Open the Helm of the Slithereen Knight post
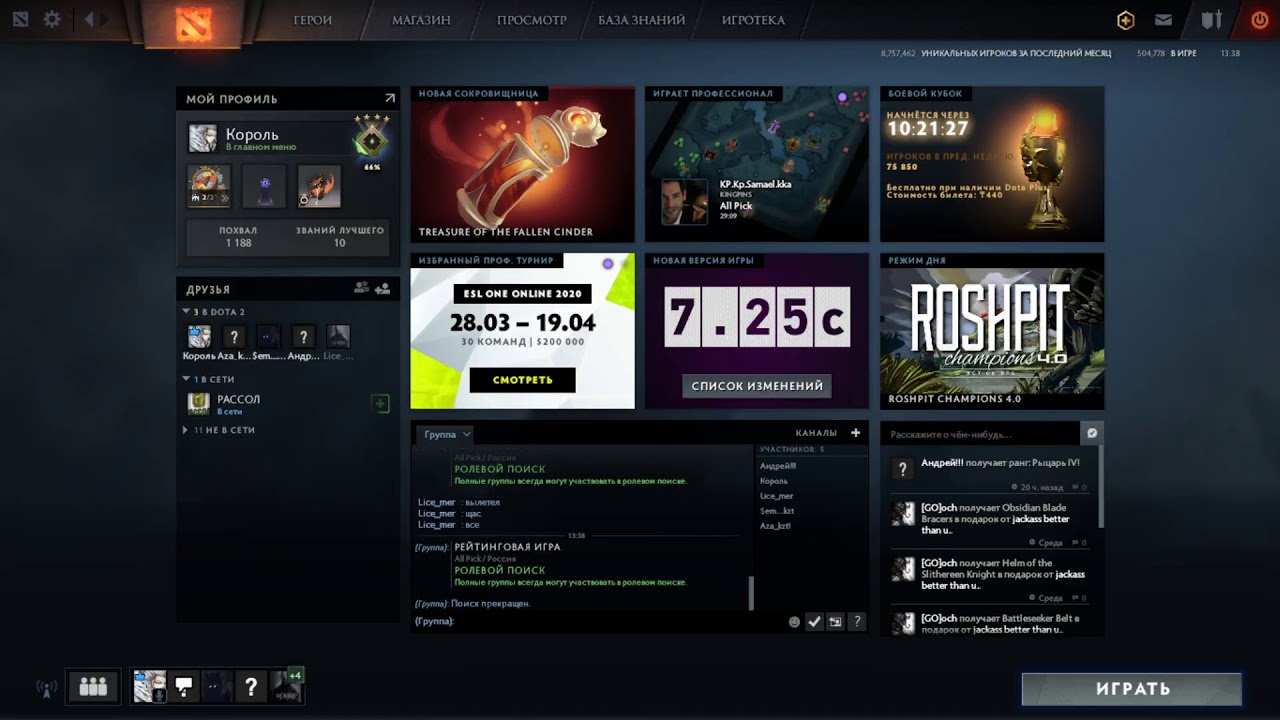Screen dimensions: 1280x720 (x=988, y=580)
